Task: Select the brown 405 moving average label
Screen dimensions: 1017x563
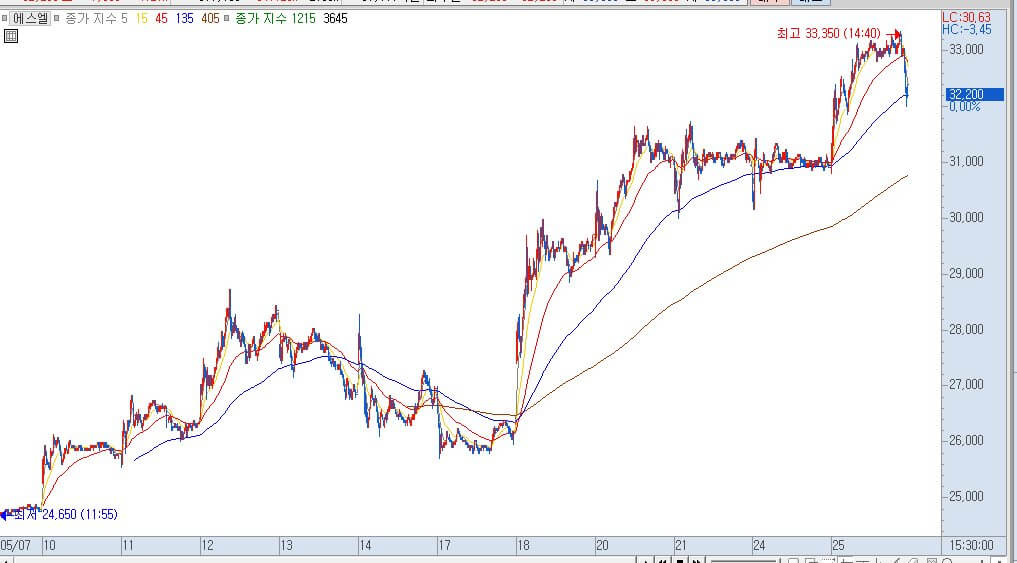Action: point(210,19)
